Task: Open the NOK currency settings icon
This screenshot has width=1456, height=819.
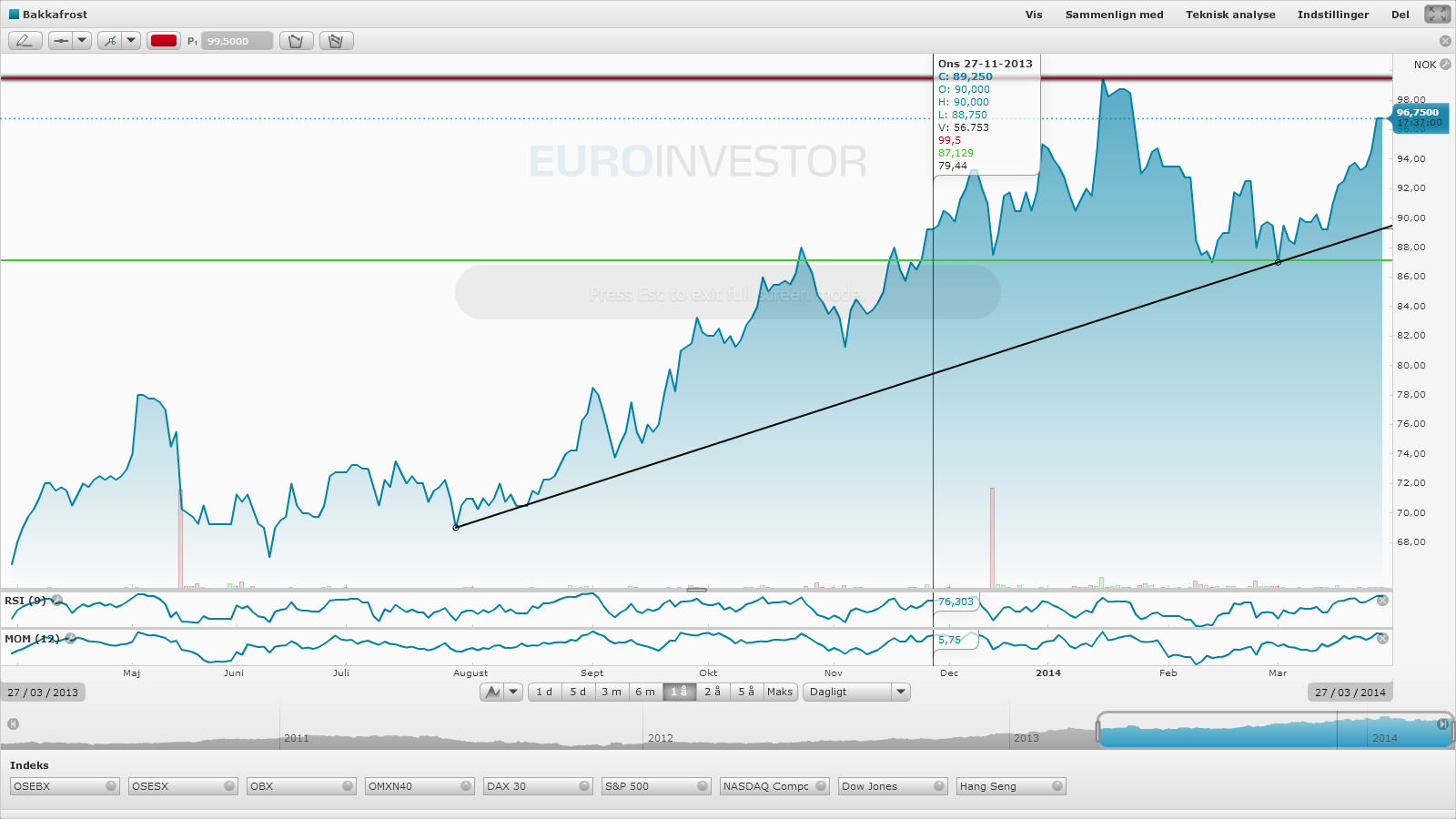Action: pos(1445,65)
